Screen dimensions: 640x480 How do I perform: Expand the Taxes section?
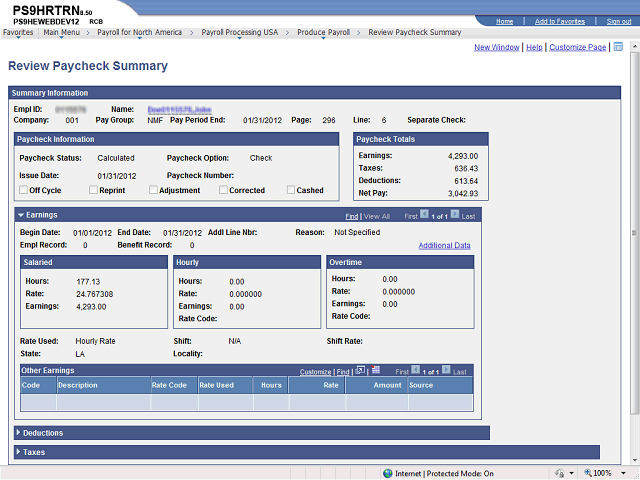18,451
